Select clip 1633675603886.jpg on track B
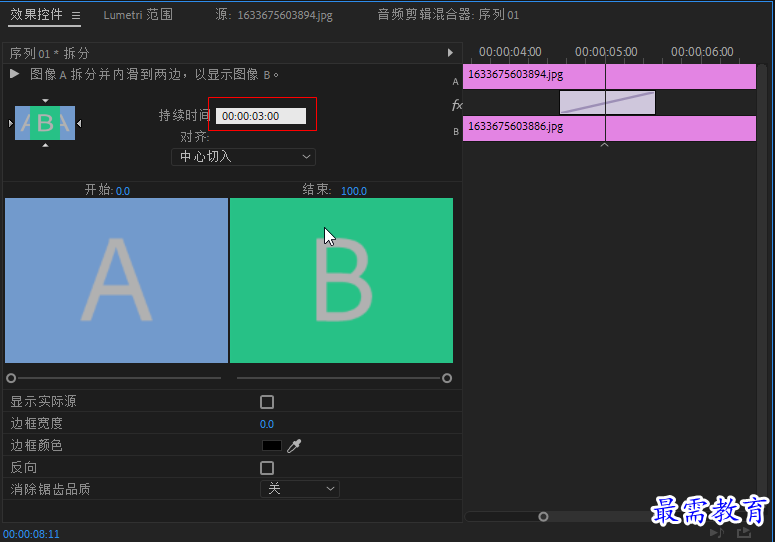The width and height of the screenshot is (775, 542). click(609, 128)
